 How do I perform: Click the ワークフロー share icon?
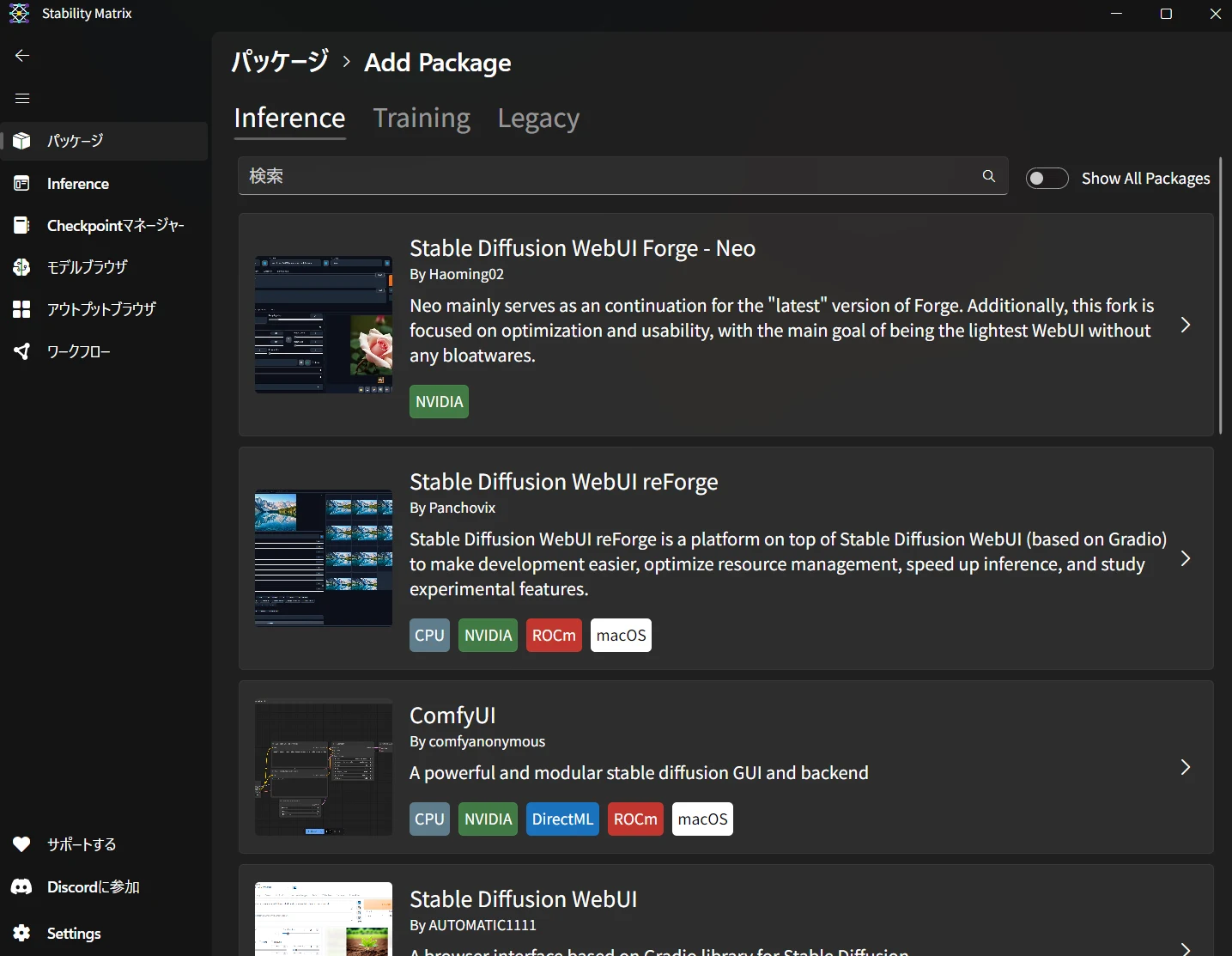[x=22, y=351]
